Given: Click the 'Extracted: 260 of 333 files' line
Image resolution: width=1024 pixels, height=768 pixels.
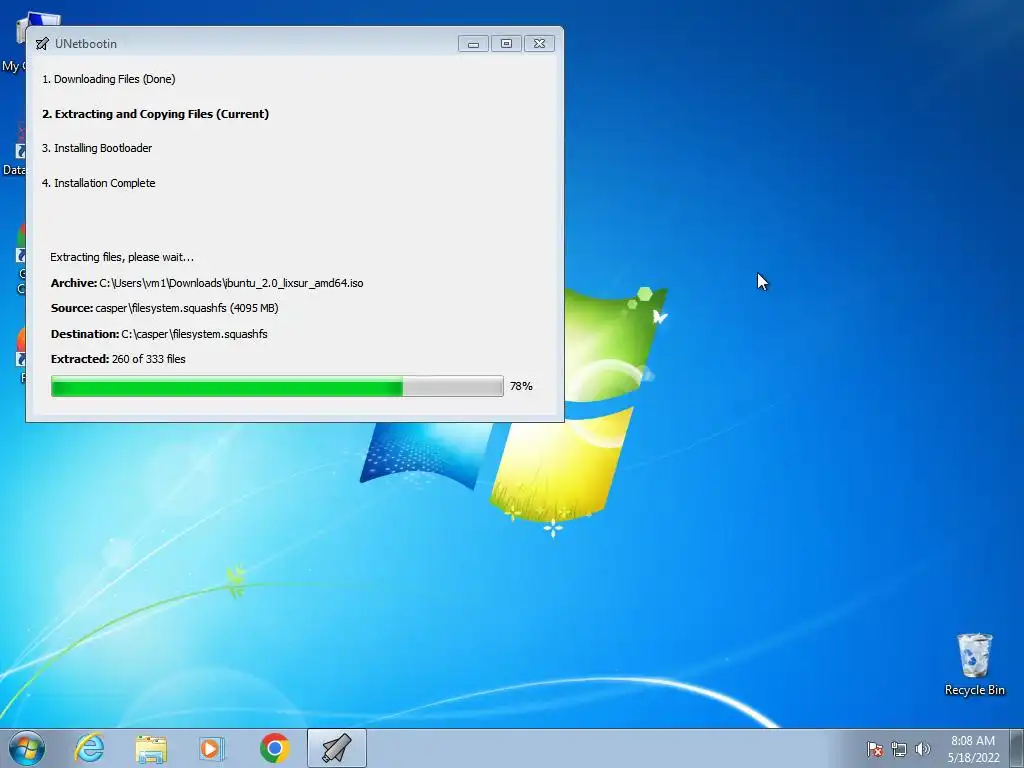Looking at the screenshot, I should [x=118, y=359].
